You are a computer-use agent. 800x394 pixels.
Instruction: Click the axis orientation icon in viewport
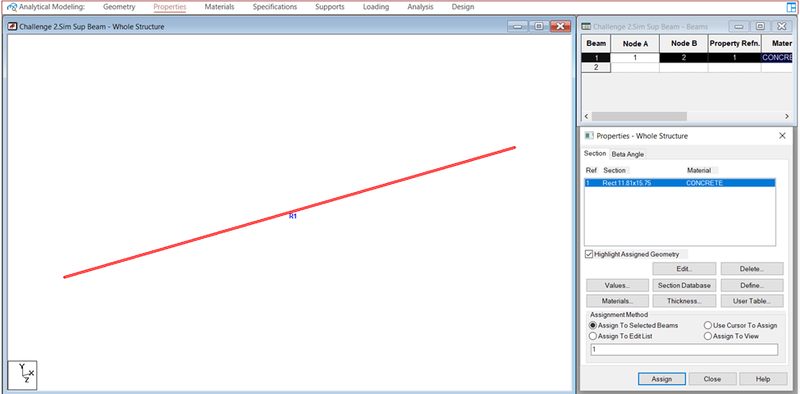[22, 375]
